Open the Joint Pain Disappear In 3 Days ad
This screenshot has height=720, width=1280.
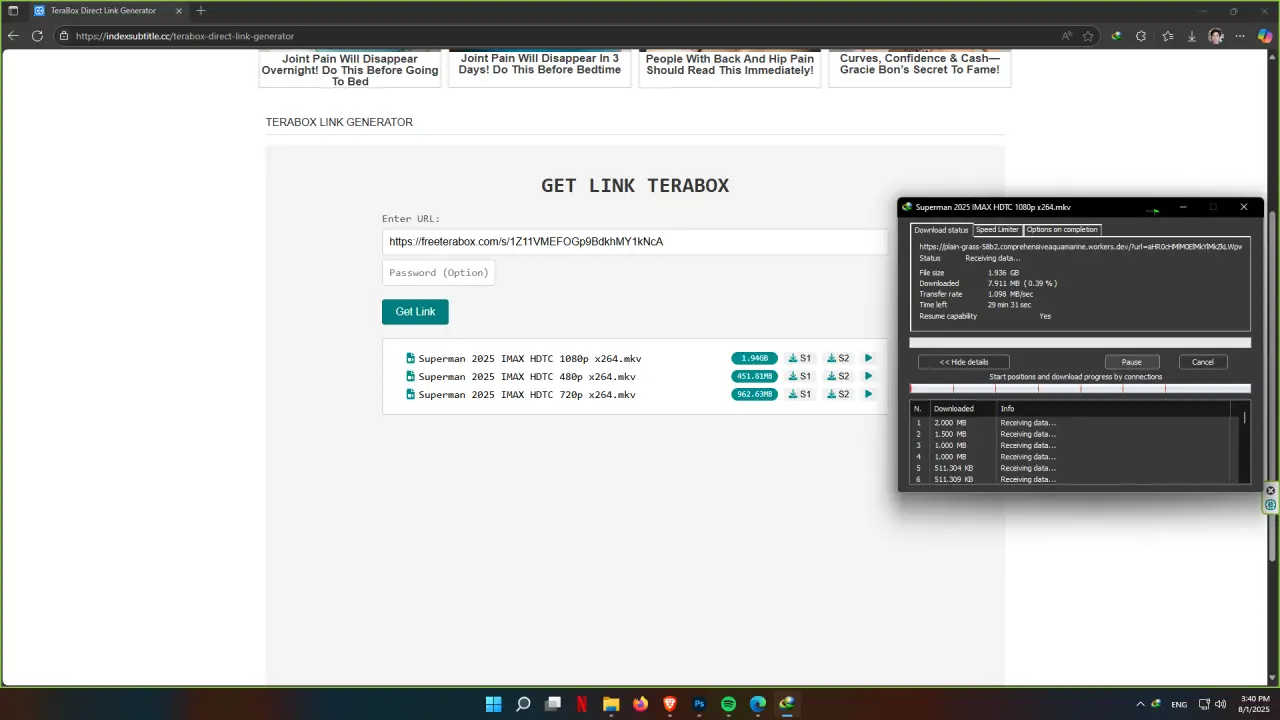point(540,68)
